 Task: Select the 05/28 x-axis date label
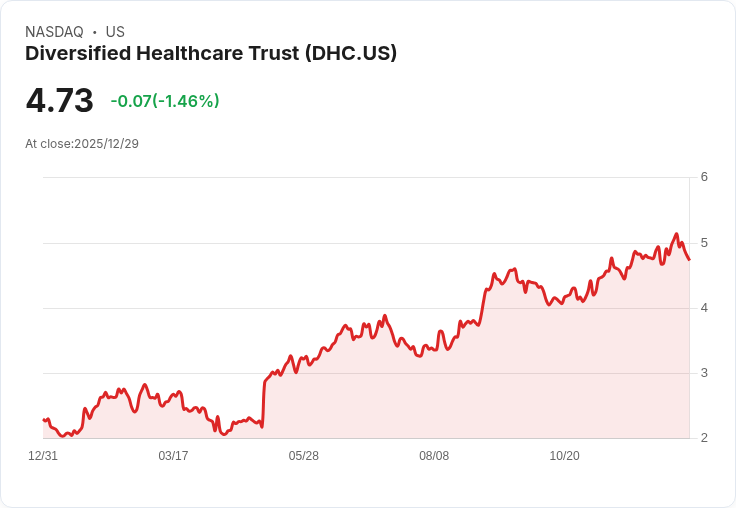pos(304,456)
